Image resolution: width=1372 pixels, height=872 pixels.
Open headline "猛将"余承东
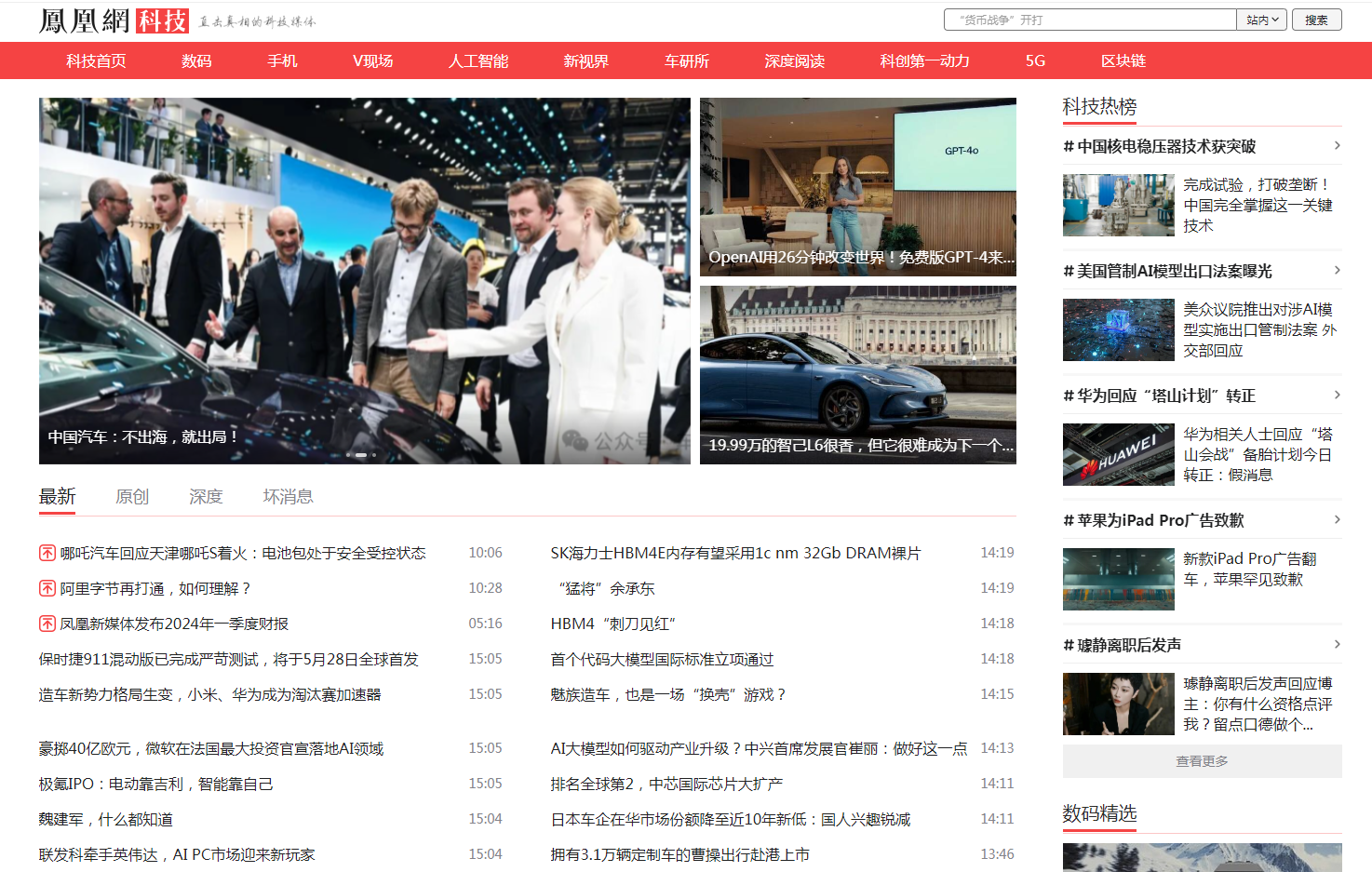pyautogui.click(x=606, y=588)
